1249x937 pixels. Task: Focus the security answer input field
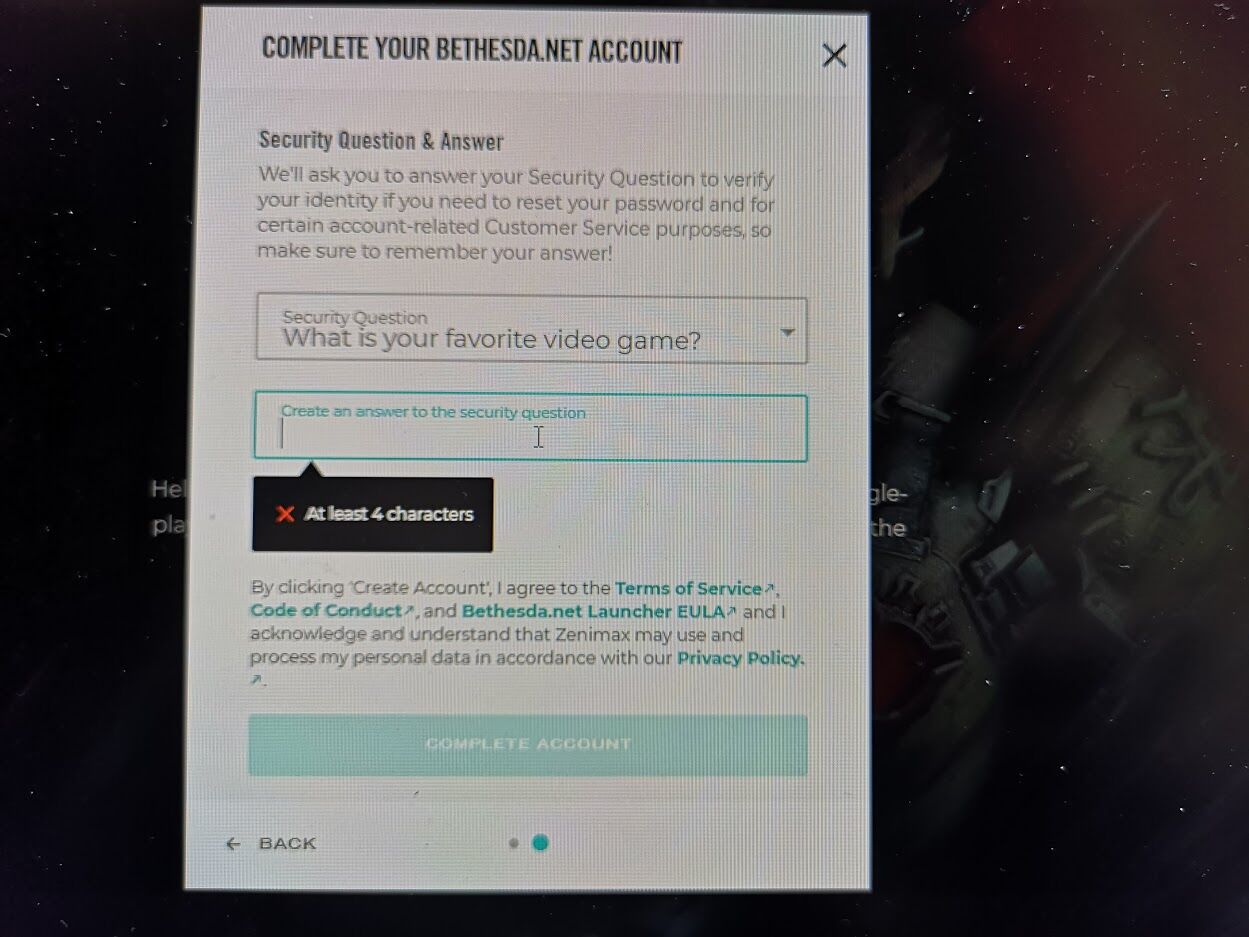[x=530, y=428]
